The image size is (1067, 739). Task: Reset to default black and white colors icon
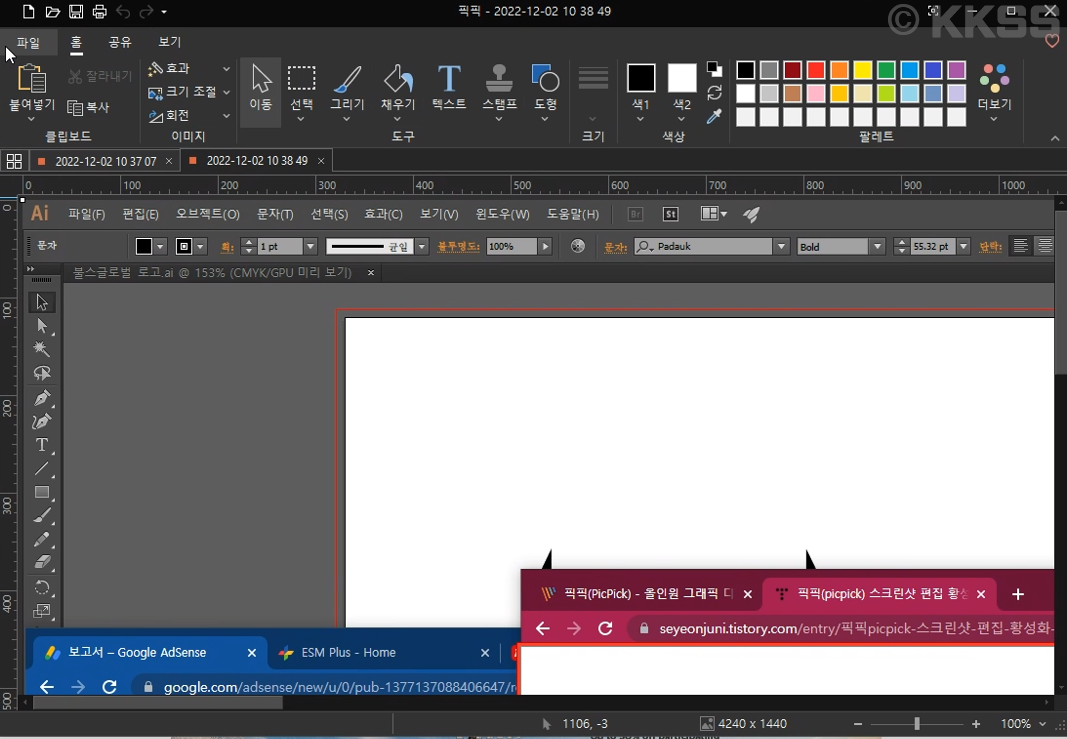(x=714, y=69)
